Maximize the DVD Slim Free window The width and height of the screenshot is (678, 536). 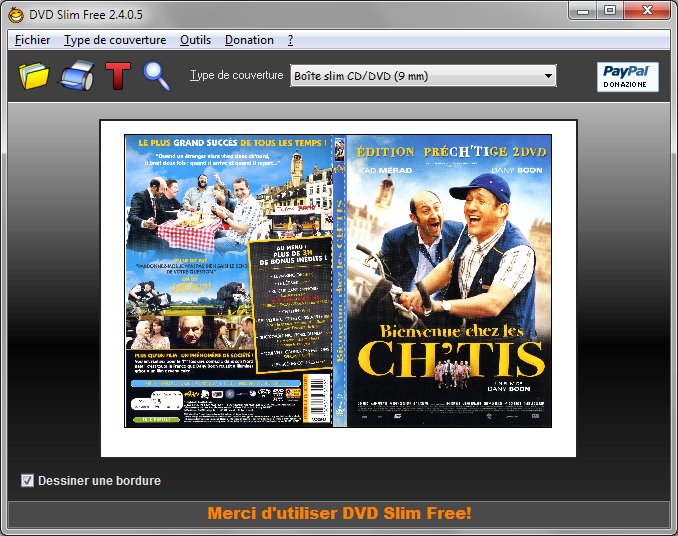pos(609,10)
